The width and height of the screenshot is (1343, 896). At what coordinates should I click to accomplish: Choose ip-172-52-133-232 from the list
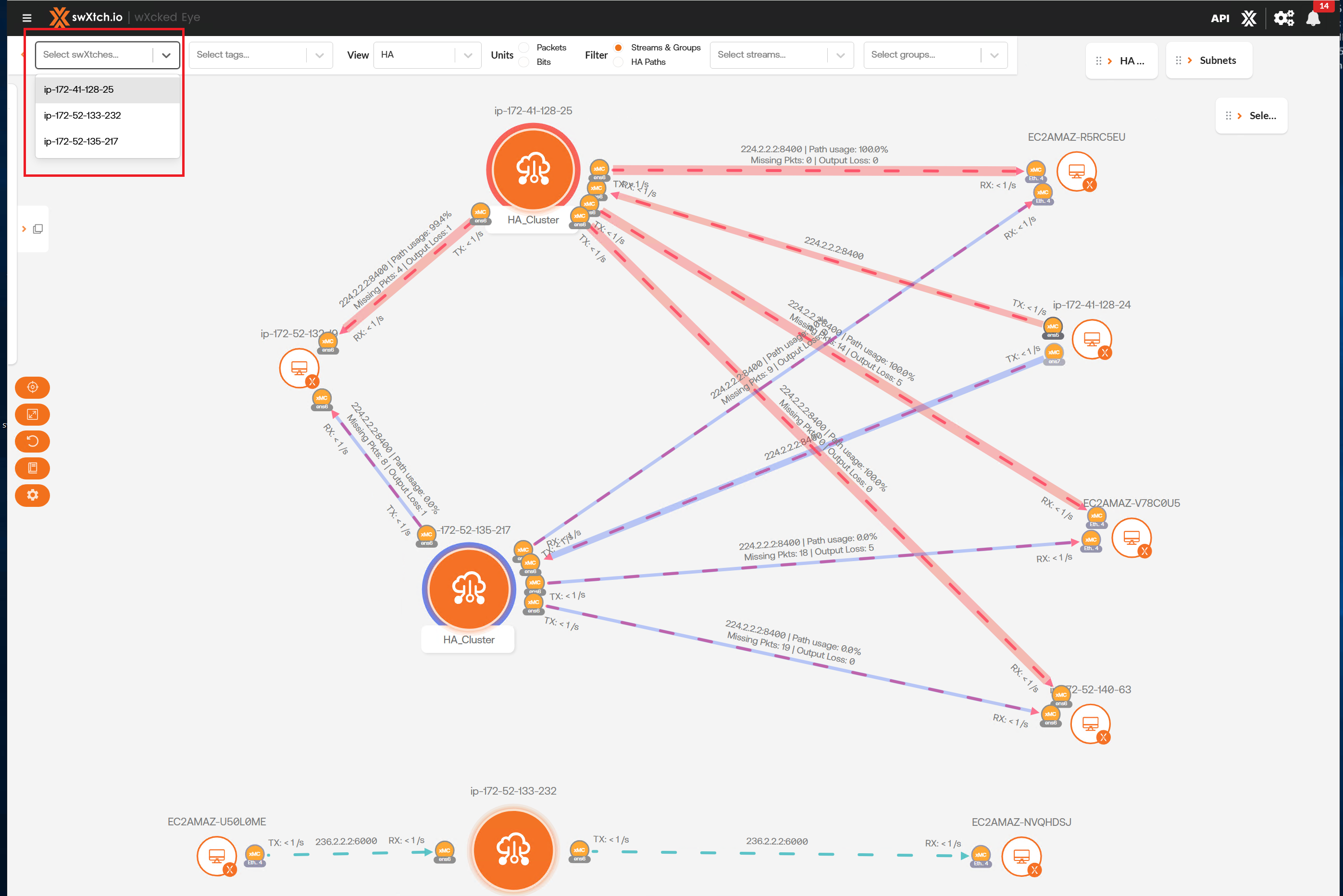coord(82,115)
